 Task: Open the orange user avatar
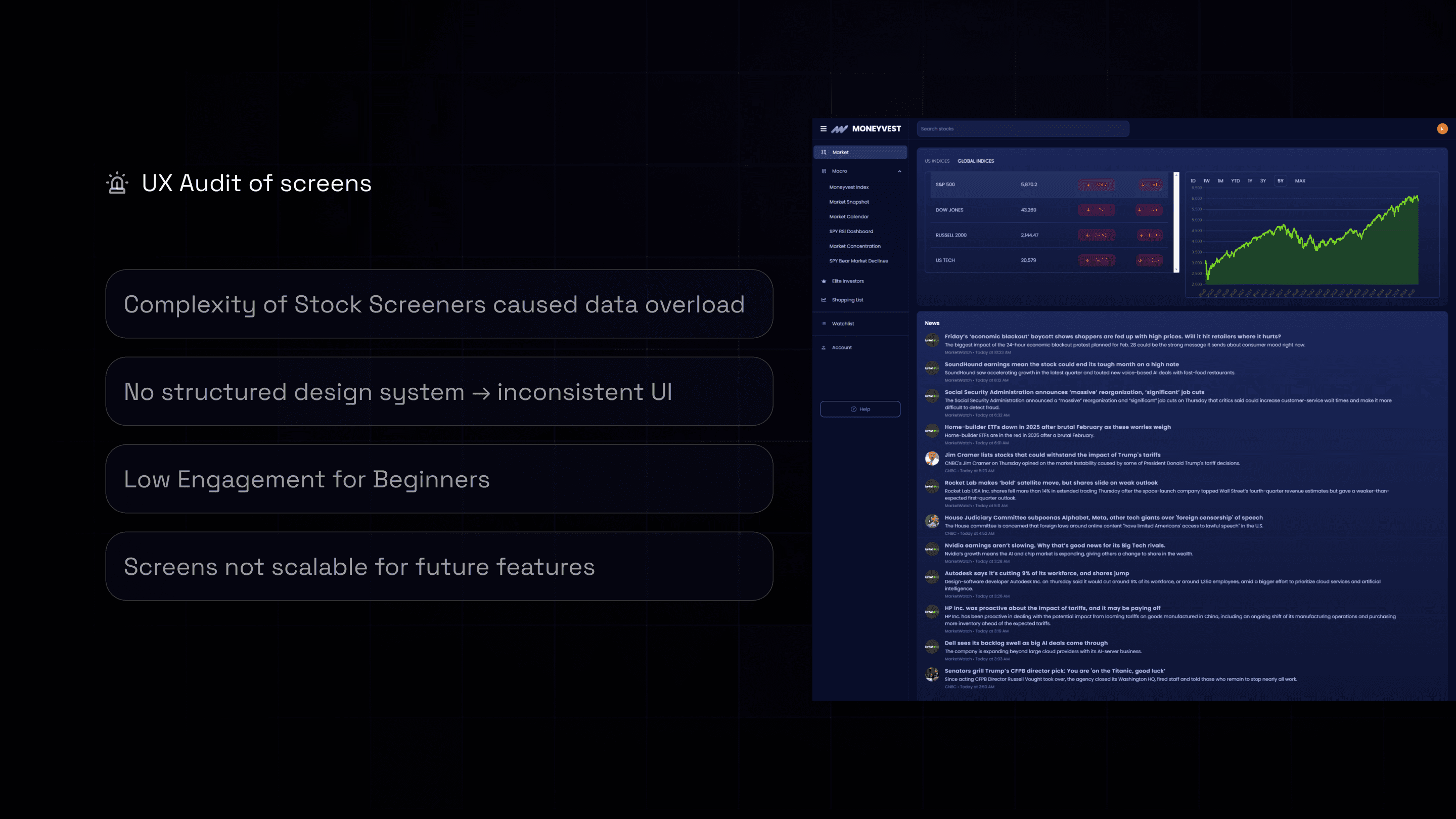pyautogui.click(x=1442, y=129)
